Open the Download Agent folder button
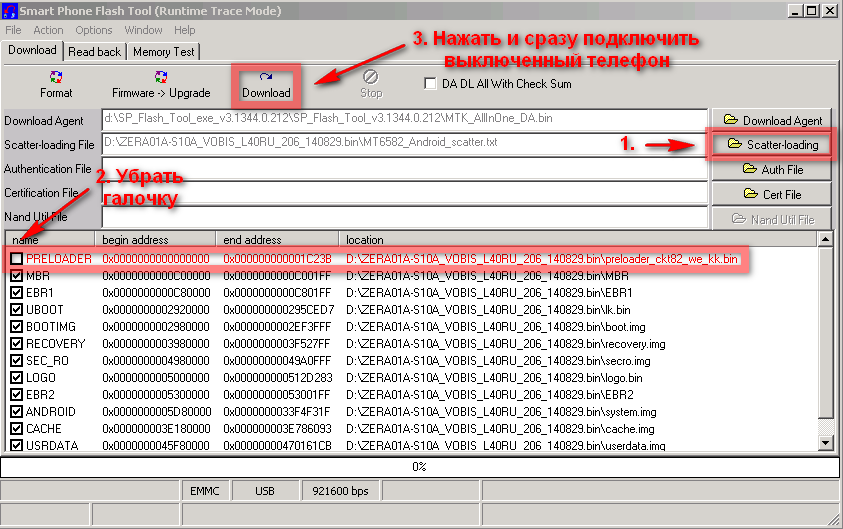Screen dimensions: 843x529 pyautogui.click(x=771, y=120)
